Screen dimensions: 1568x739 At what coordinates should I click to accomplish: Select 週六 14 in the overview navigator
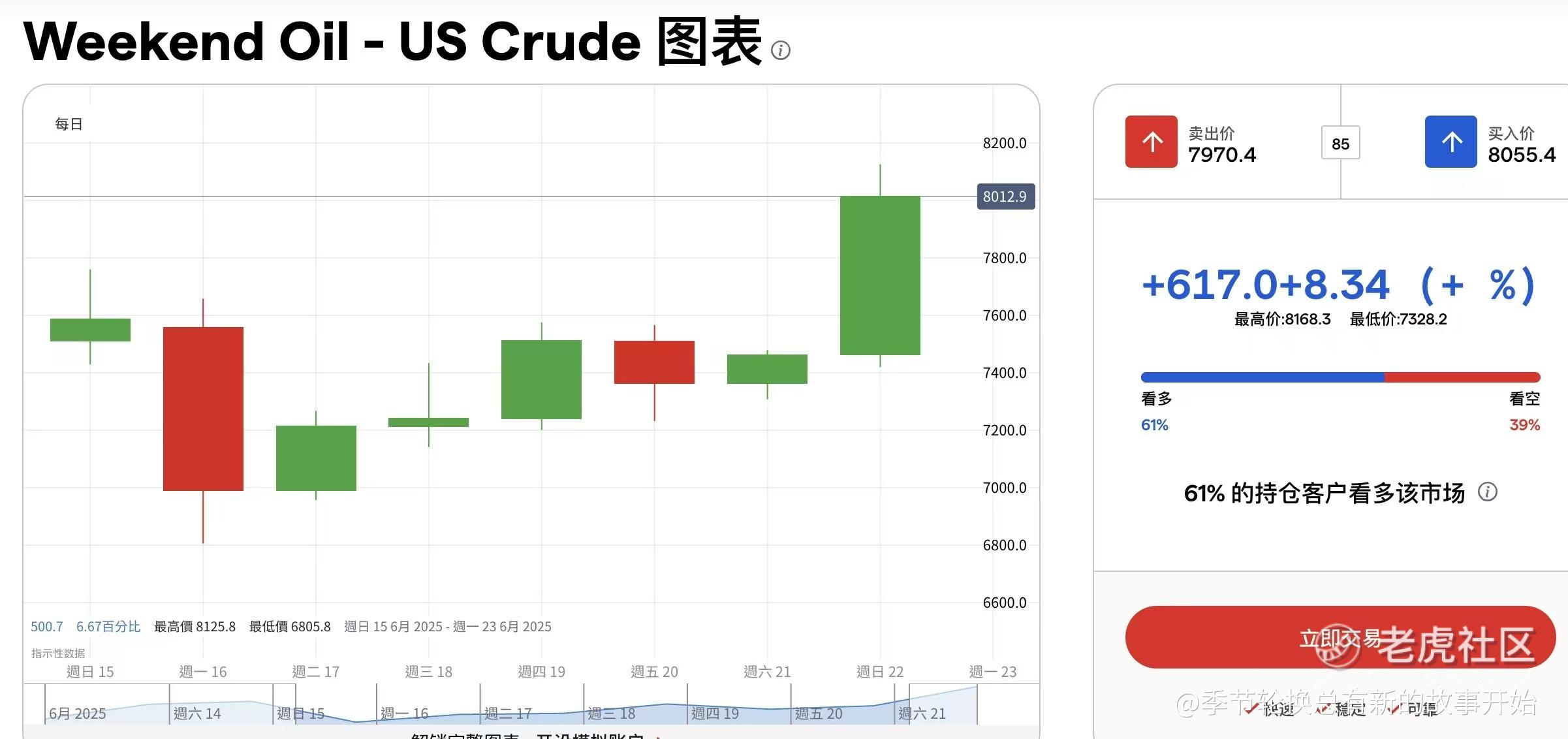[x=197, y=714]
